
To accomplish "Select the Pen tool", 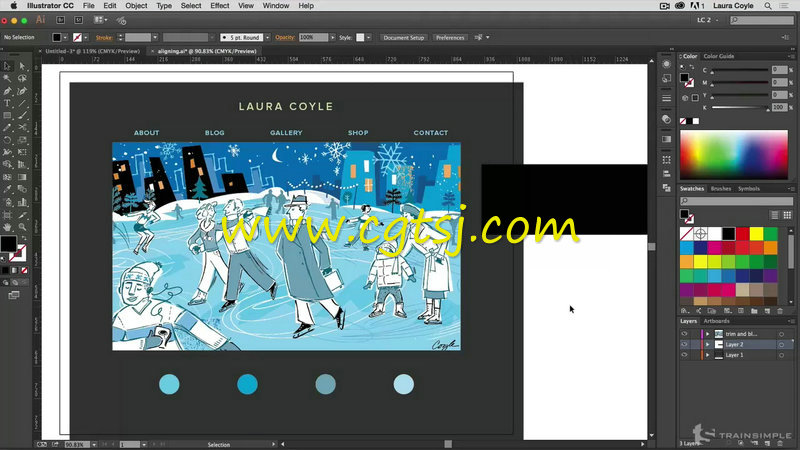I will tap(7, 91).
